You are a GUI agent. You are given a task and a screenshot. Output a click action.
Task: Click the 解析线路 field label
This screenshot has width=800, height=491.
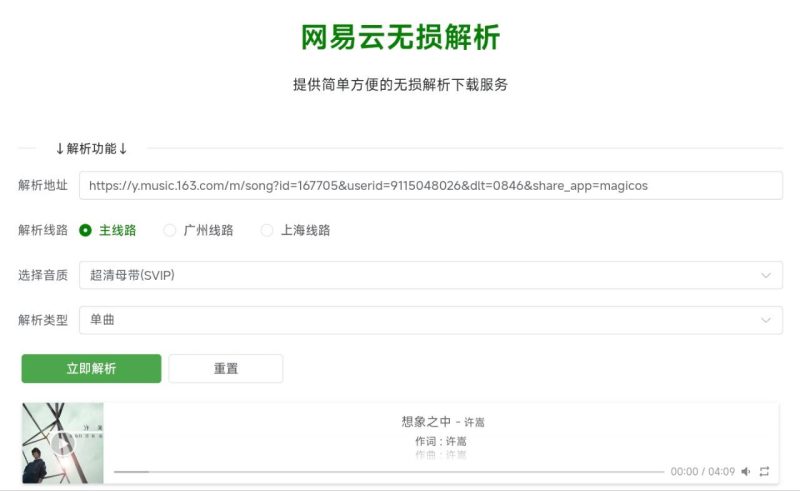[x=43, y=230]
